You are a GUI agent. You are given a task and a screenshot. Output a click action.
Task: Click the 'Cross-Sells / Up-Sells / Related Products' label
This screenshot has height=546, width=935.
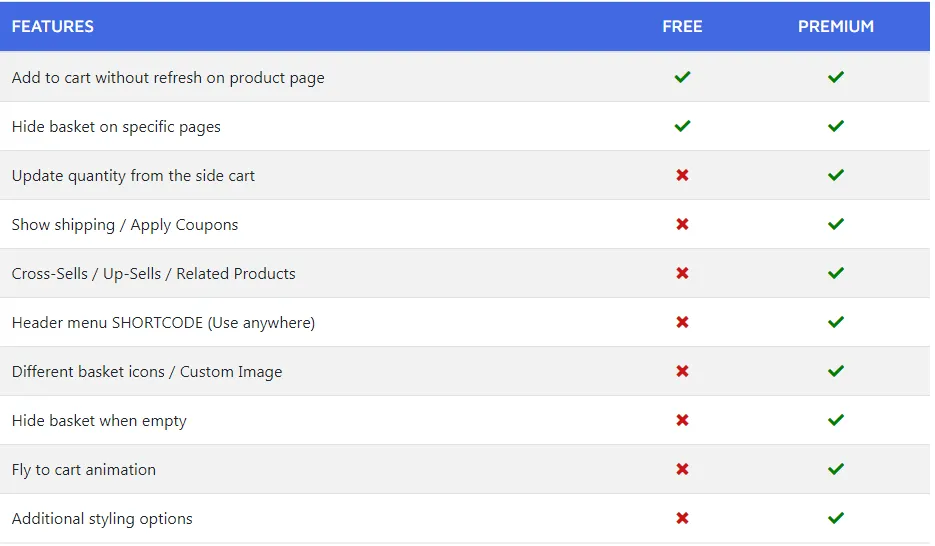[154, 274]
